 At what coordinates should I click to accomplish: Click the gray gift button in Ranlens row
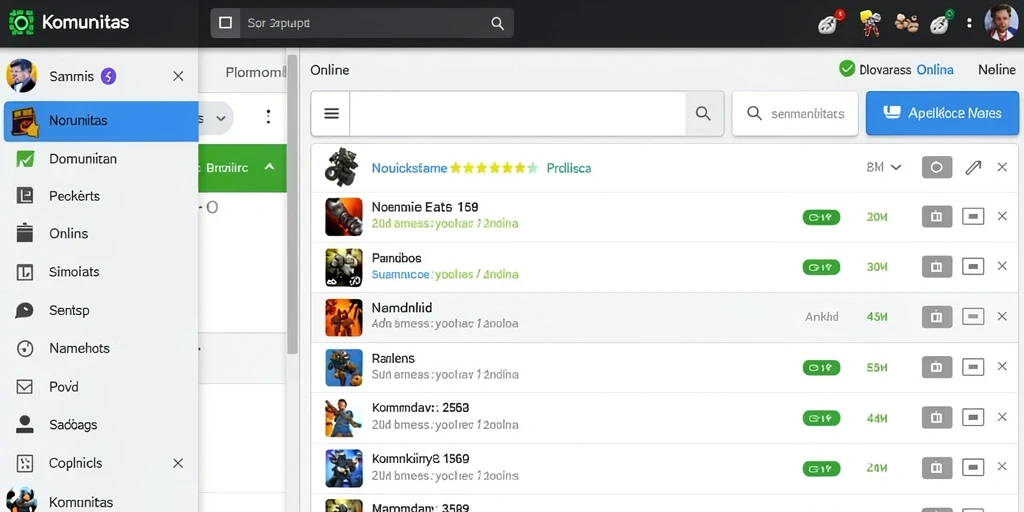(936, 367)
